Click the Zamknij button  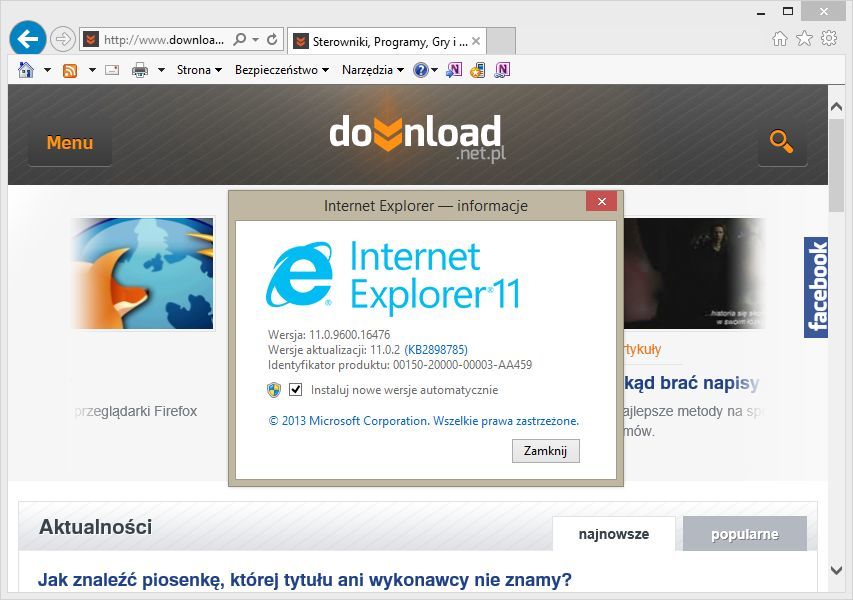[x=546, y=451]
